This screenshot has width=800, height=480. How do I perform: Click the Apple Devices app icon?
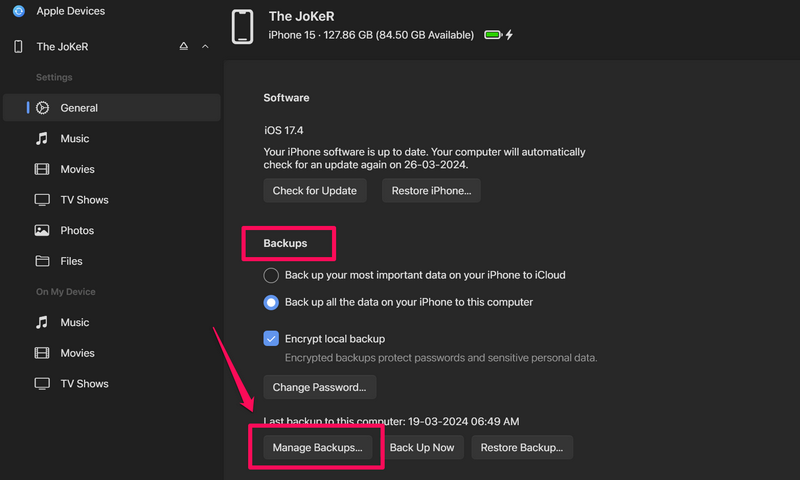point(18,11)
